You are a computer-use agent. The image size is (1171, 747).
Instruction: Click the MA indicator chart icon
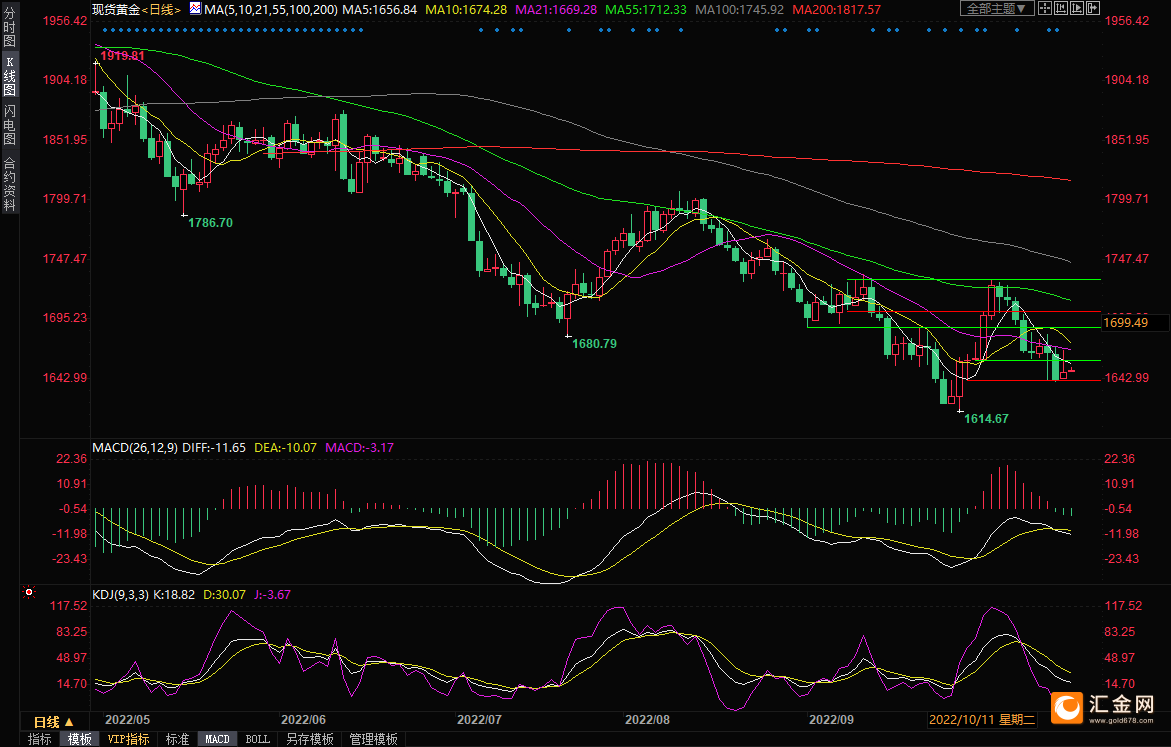coord(196,9)
